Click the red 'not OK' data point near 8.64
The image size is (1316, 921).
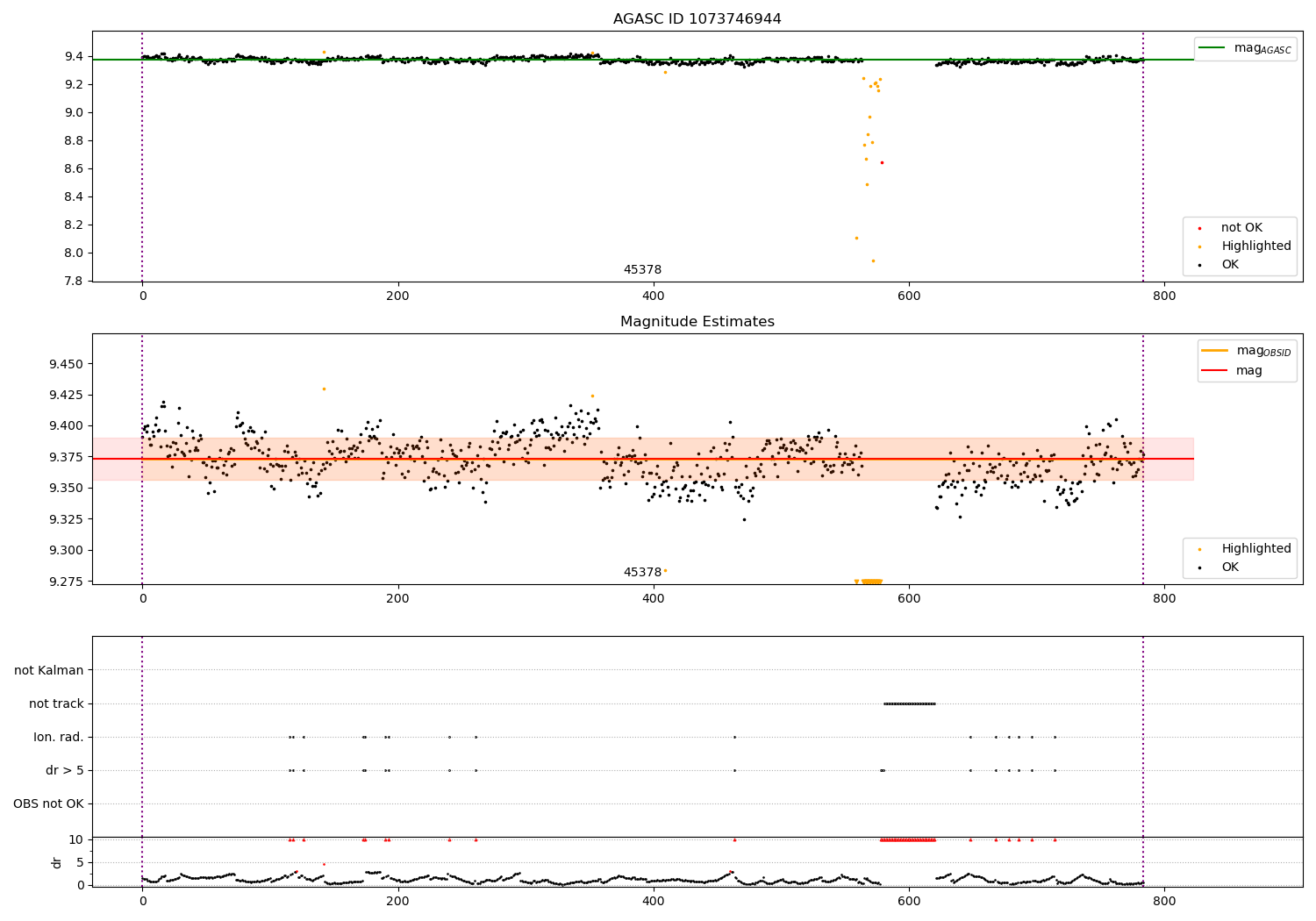(x=882, y=162)
